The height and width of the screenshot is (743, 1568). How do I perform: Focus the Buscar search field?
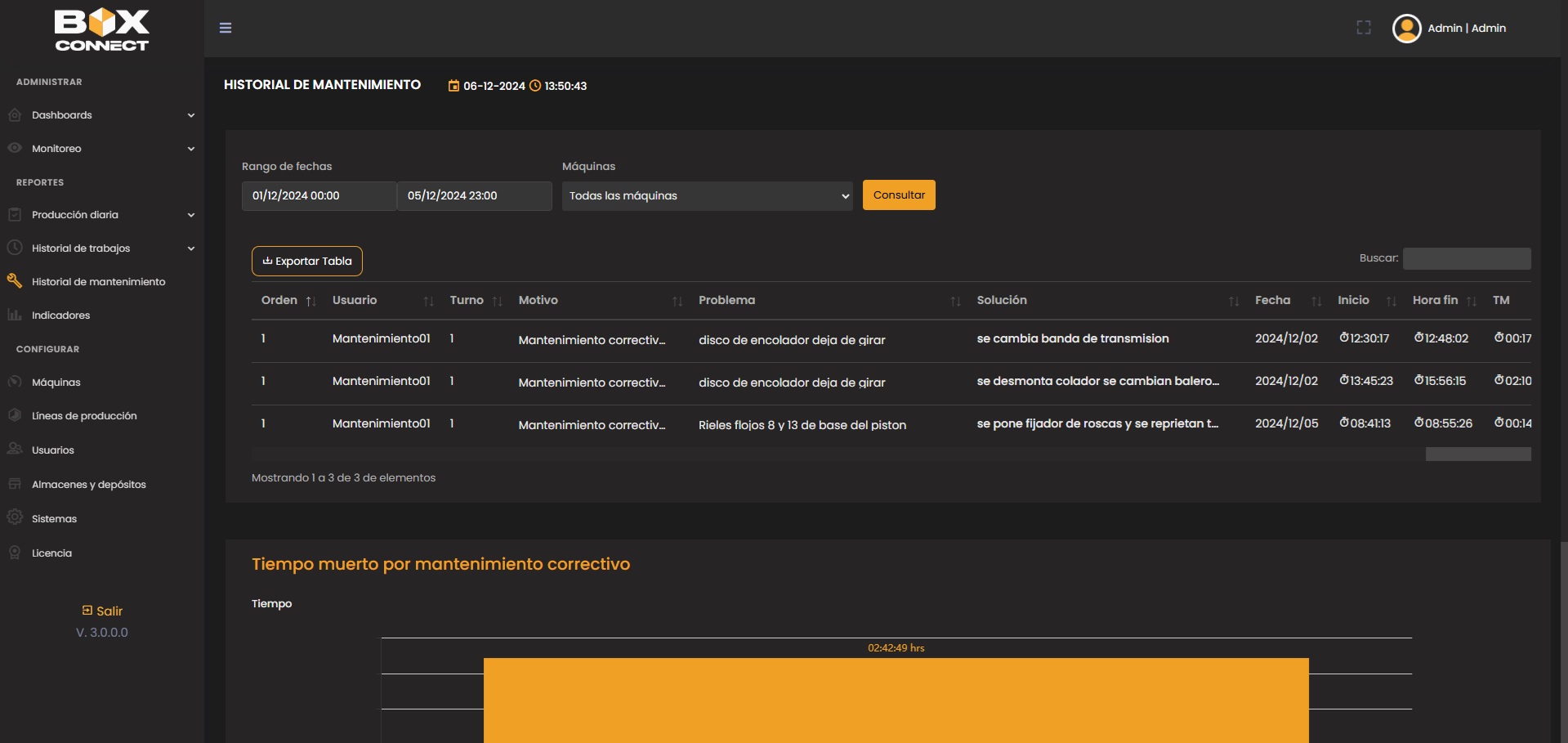[1467, 258]
